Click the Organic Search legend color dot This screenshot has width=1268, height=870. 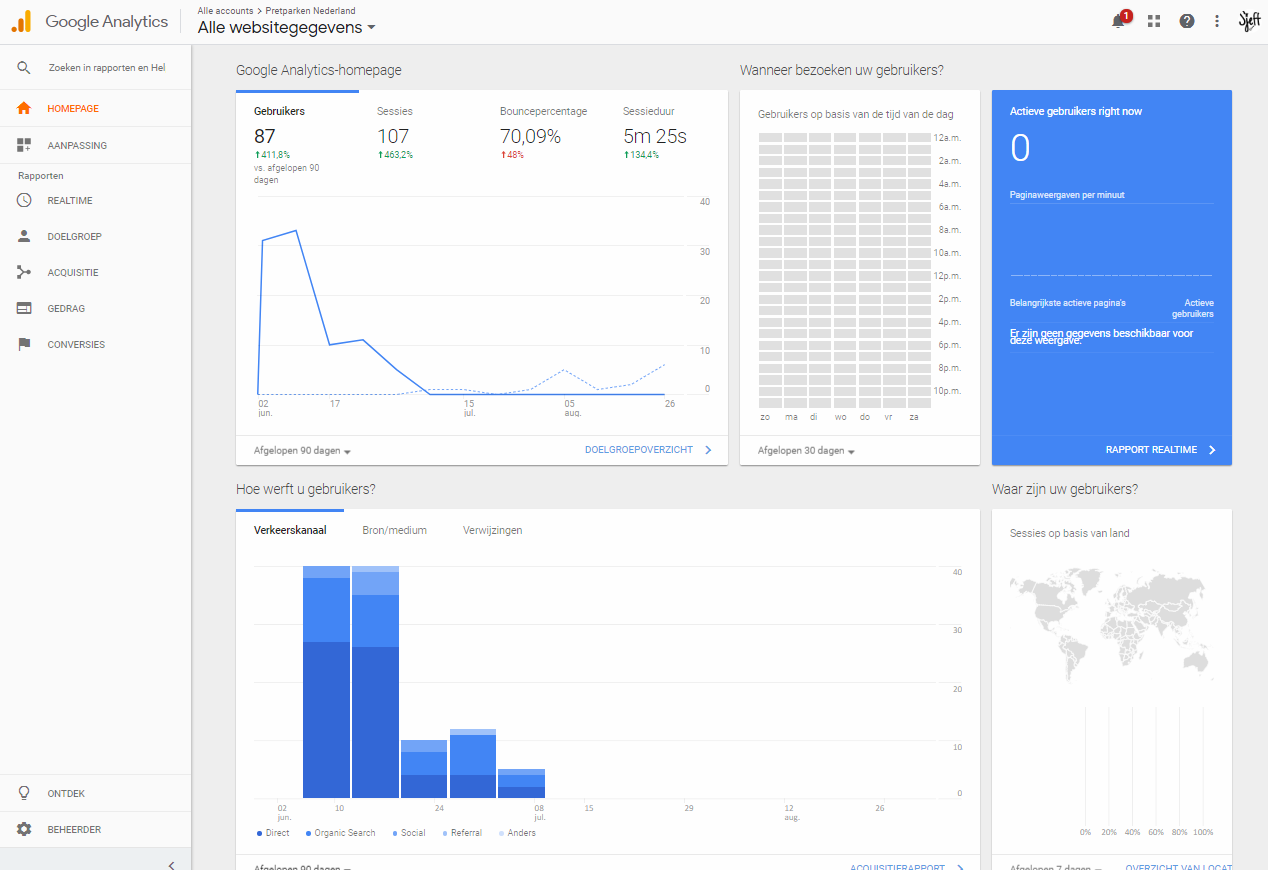(309, 833)
